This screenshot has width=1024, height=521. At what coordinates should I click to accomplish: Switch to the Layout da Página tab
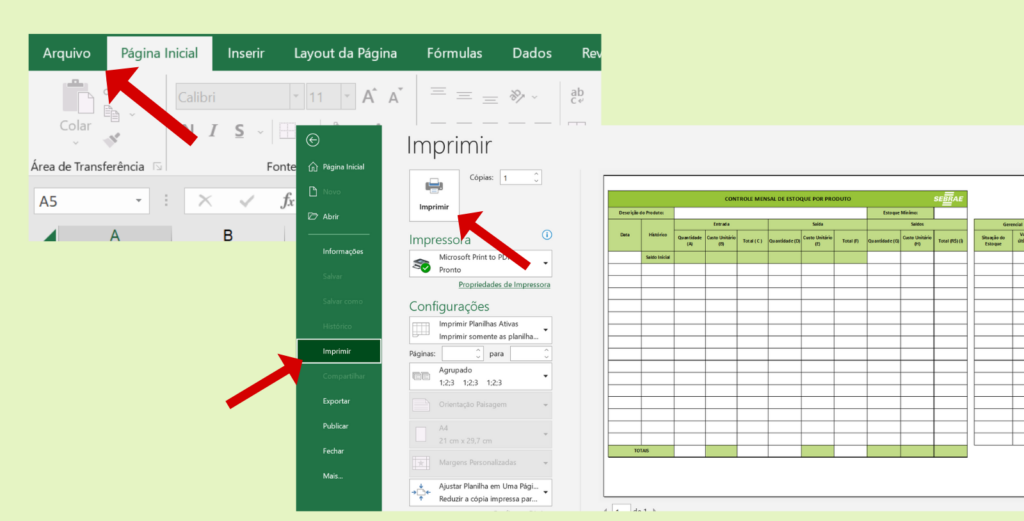click(x=345, y=54)
